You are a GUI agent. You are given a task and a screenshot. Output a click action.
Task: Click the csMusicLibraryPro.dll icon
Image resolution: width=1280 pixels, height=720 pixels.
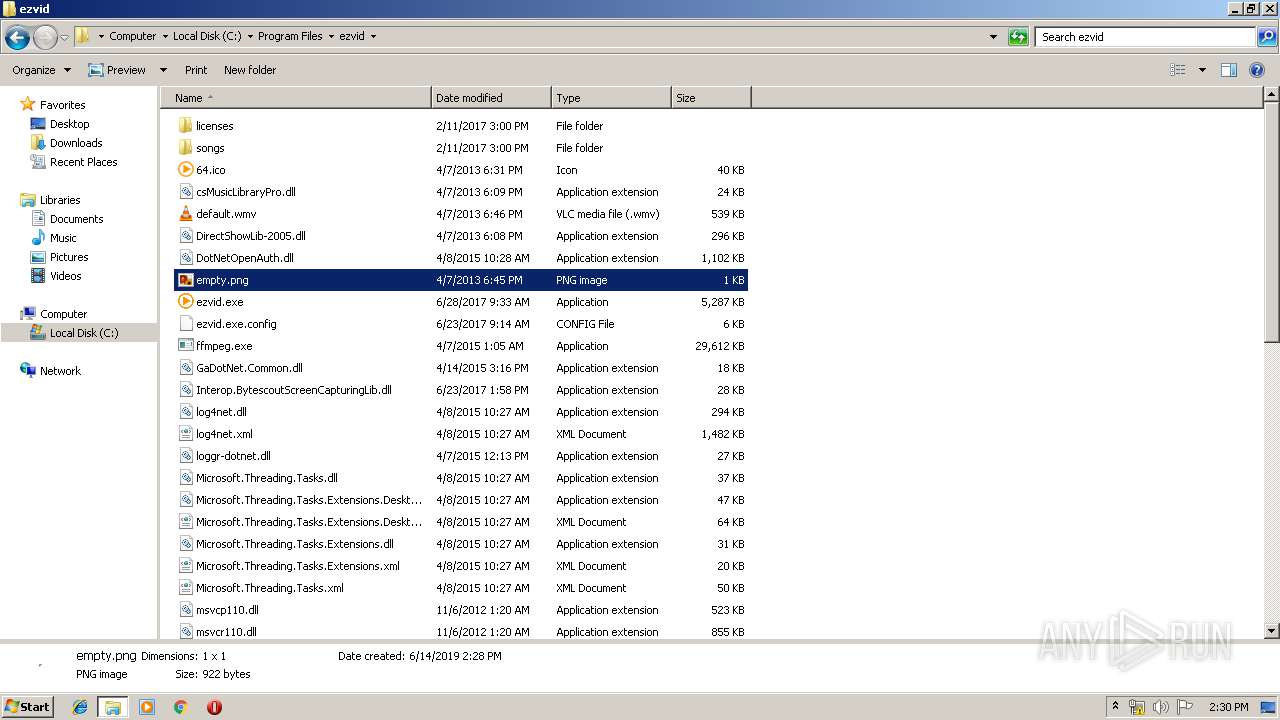tap(185, 192)
